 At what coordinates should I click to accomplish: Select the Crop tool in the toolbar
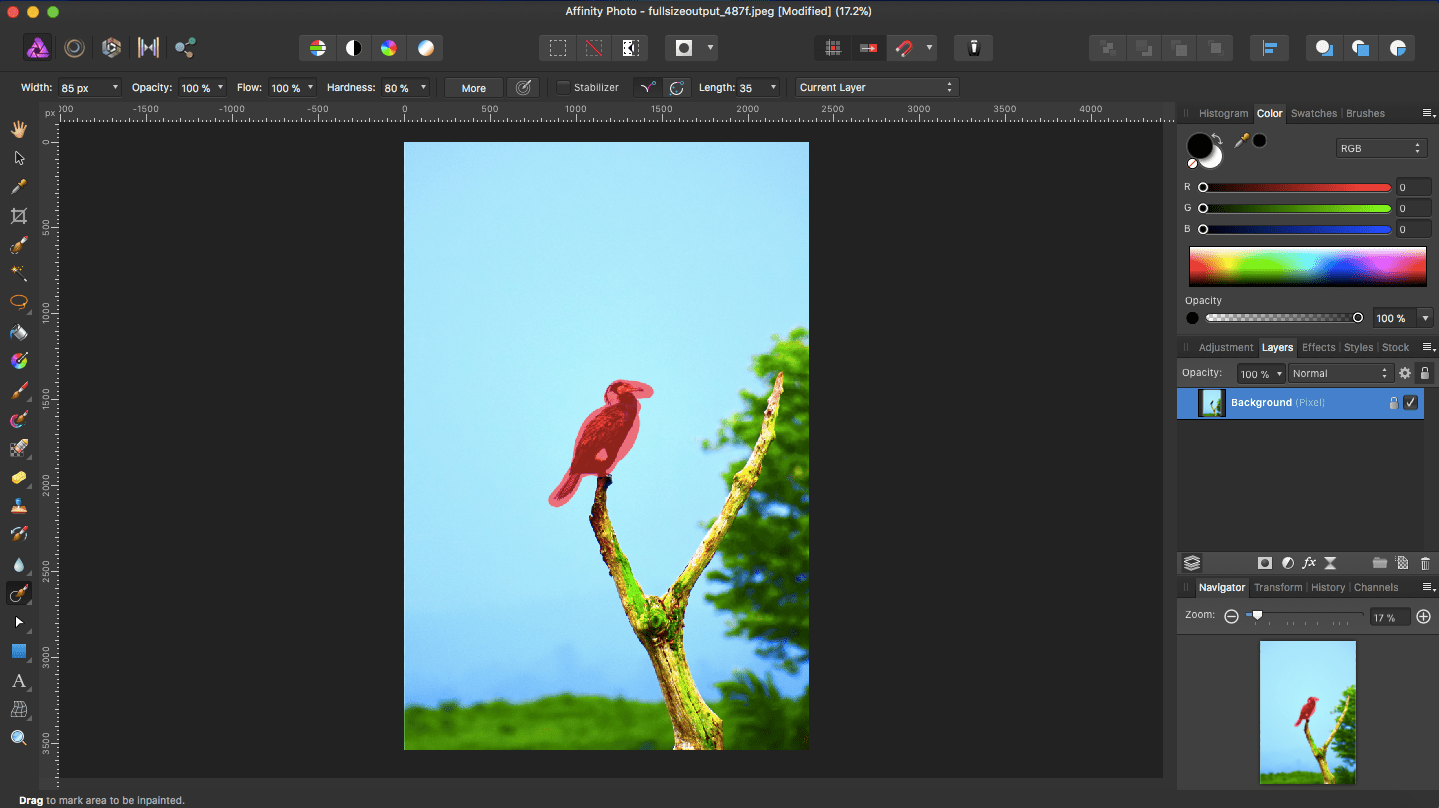[x=18, y=216]
